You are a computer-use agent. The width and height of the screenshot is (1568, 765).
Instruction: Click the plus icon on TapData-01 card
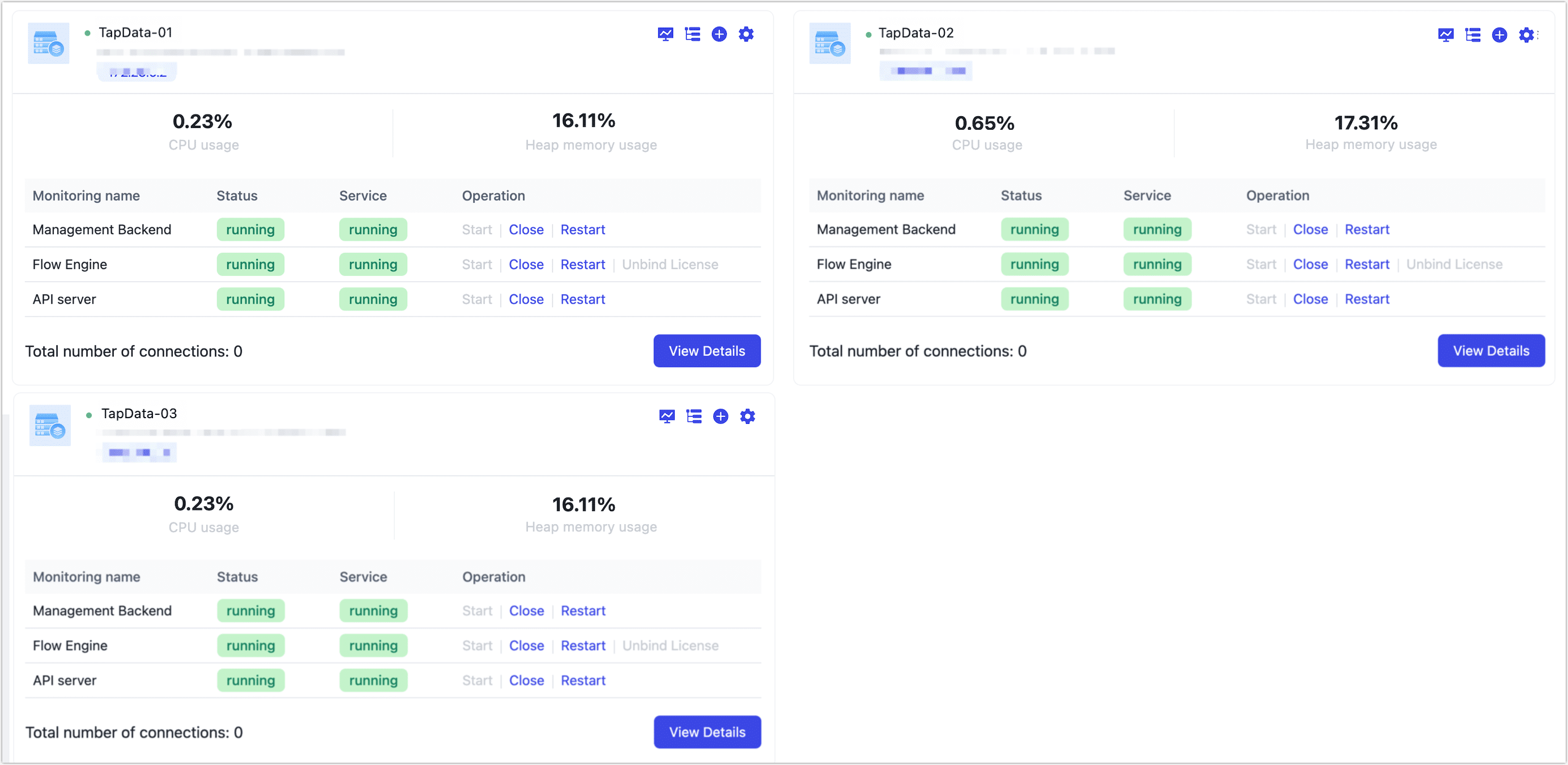point(719,34)
